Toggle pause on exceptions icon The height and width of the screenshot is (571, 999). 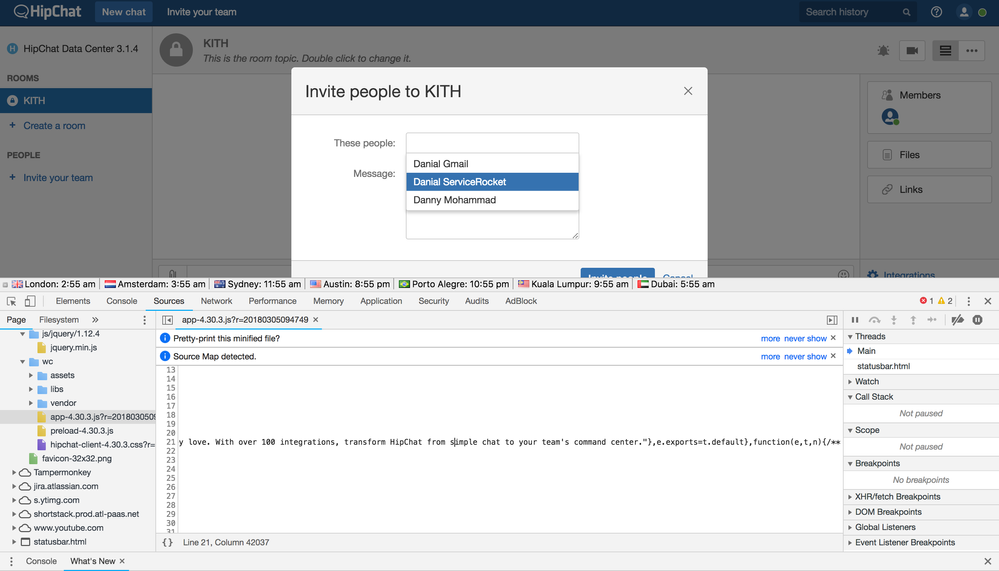point(977,320)
